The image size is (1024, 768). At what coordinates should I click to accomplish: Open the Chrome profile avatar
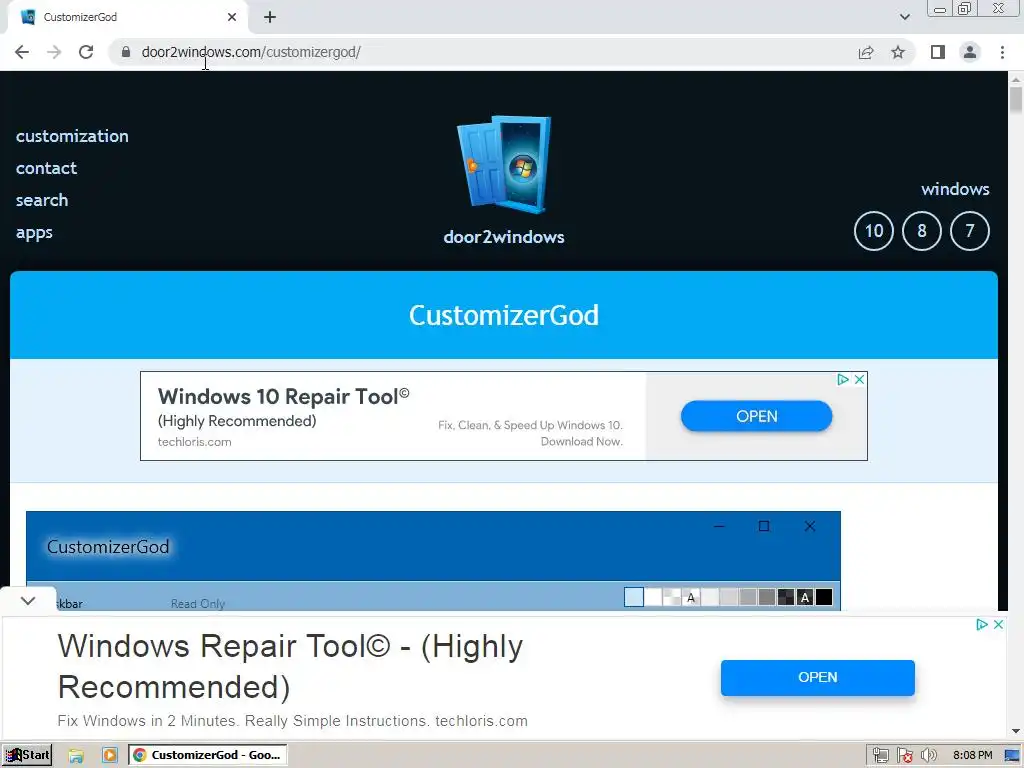(x=970, y=52)
